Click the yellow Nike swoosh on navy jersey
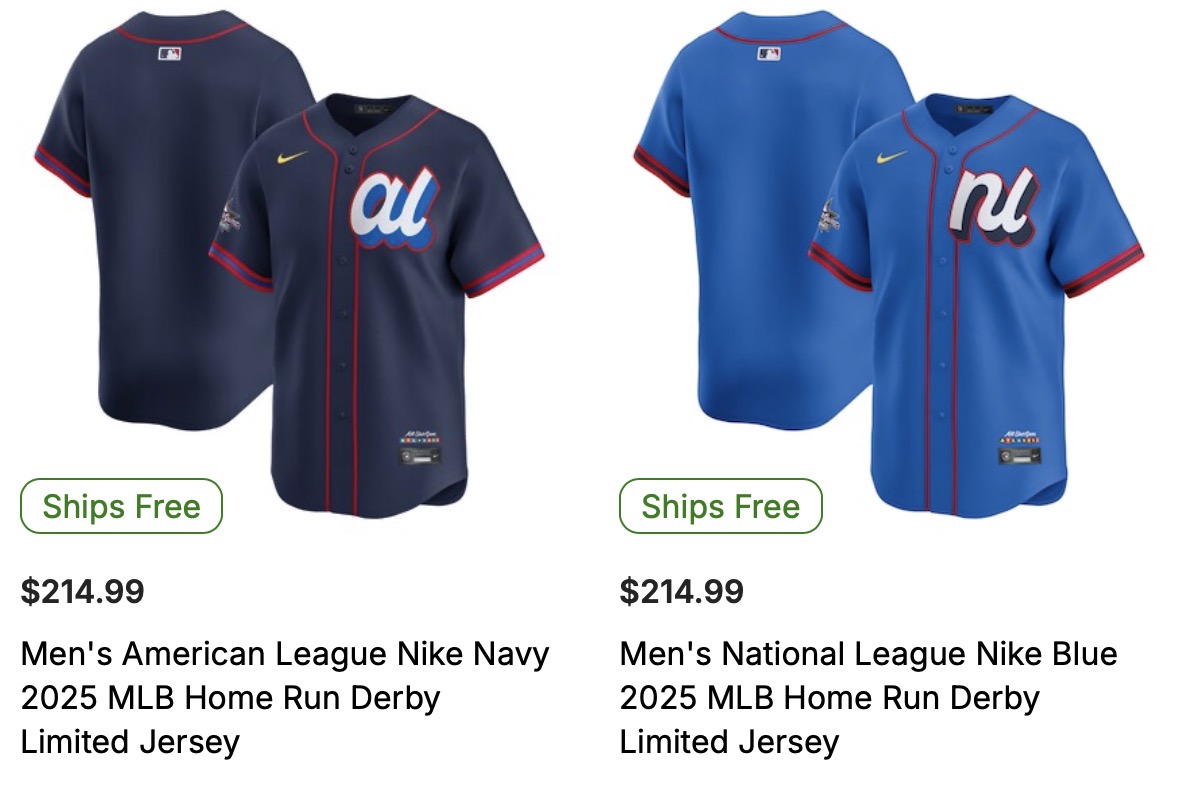Screen dimensions: 1178x792 (x=291, y=157)
